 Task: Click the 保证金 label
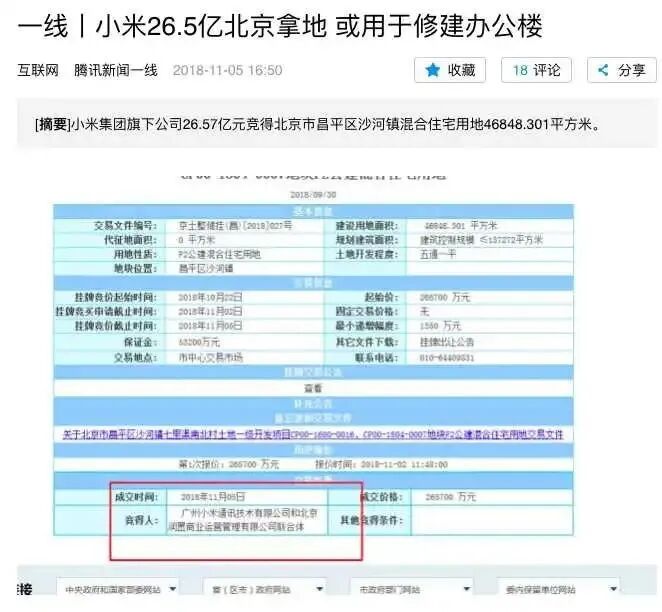click(x=140, y=342)
